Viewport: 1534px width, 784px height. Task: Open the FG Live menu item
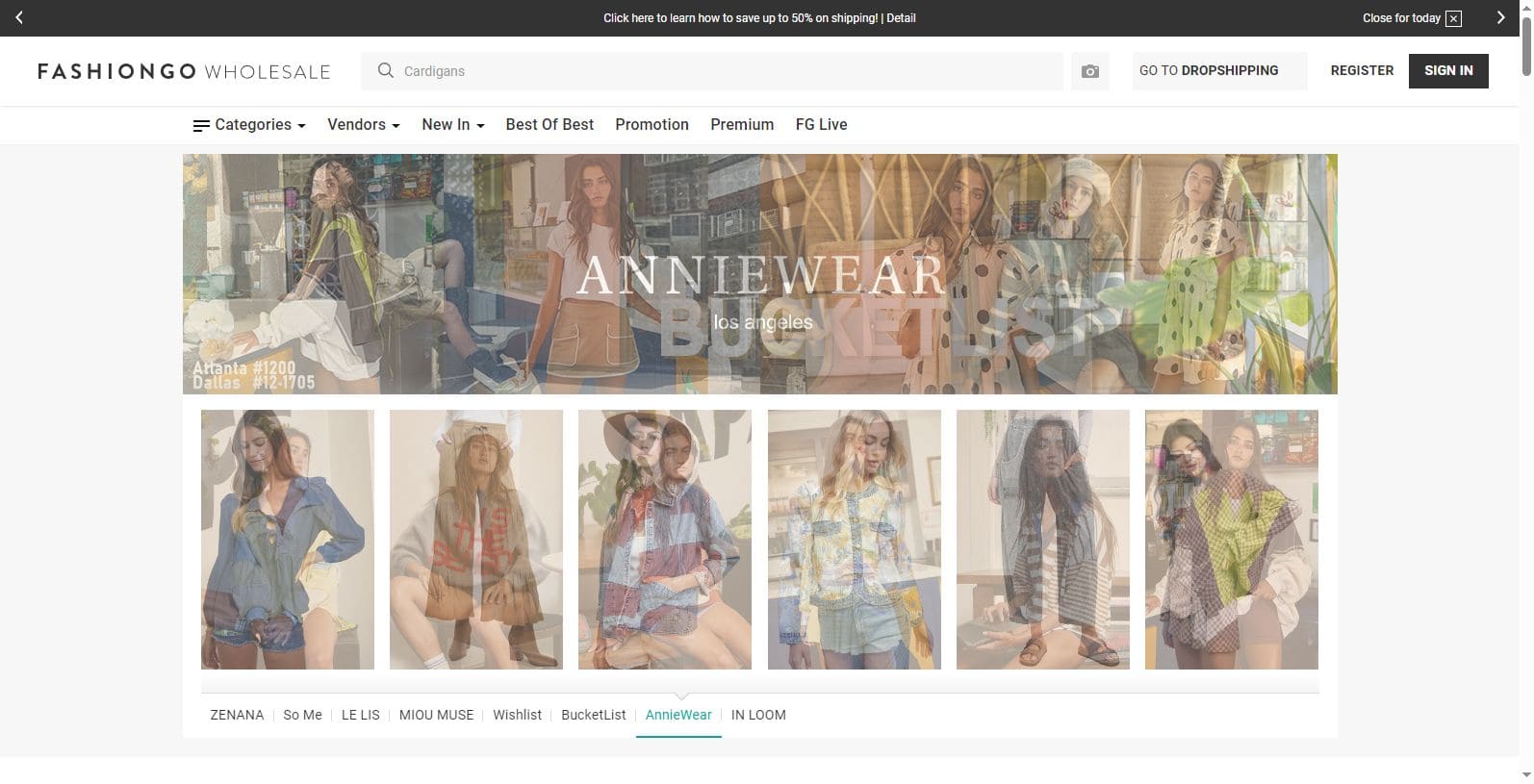pyautogui.click(x=821, y=125)
